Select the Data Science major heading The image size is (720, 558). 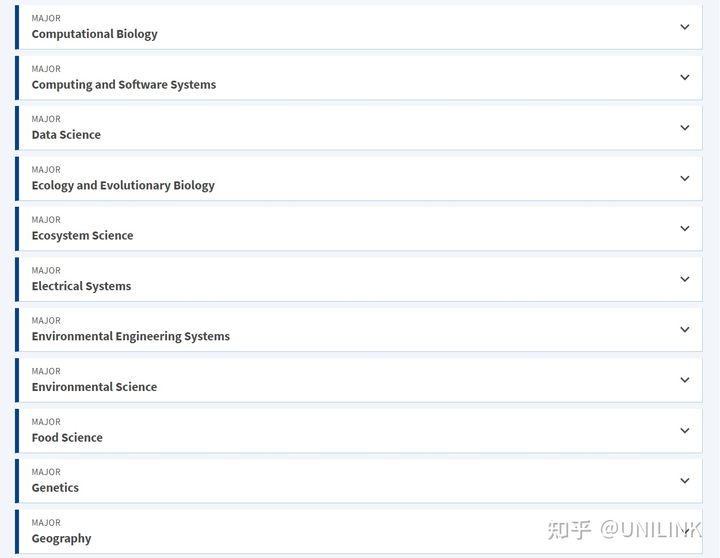(66, 135)
